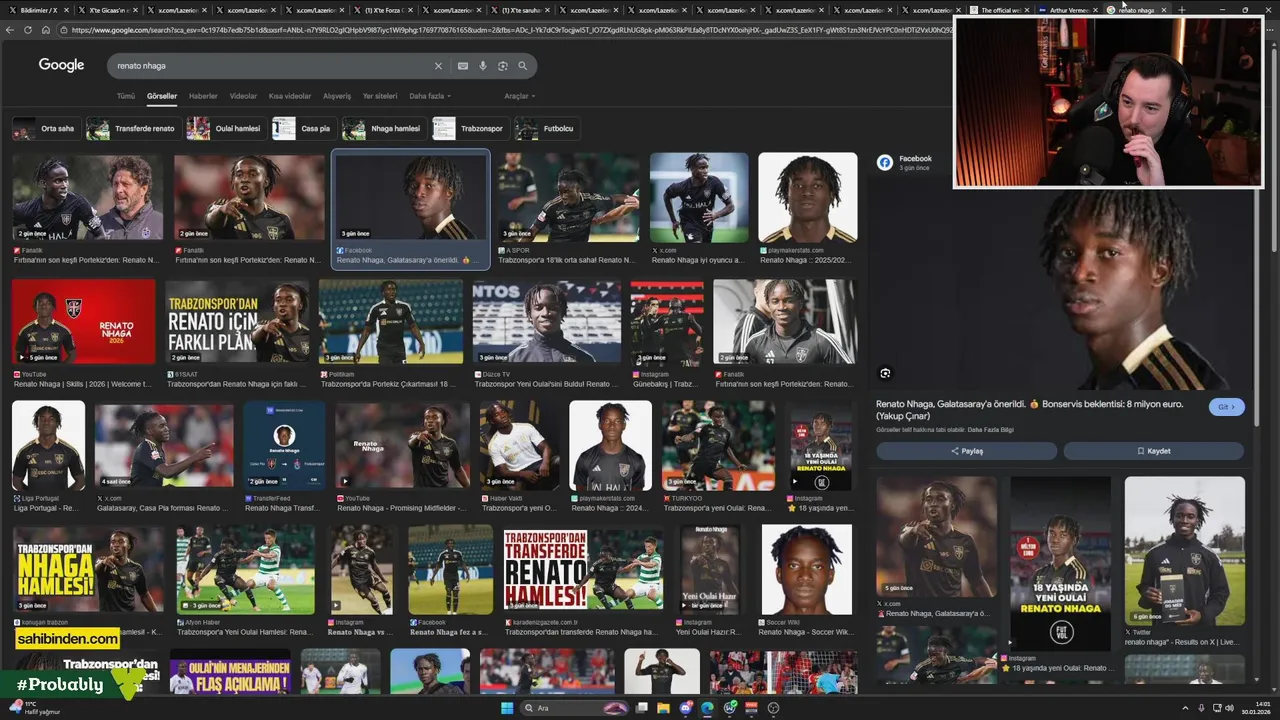This screenshot has height=720, width=1280.
Task: Search by image with the Lens camera icon
Action: click(502, 66)
